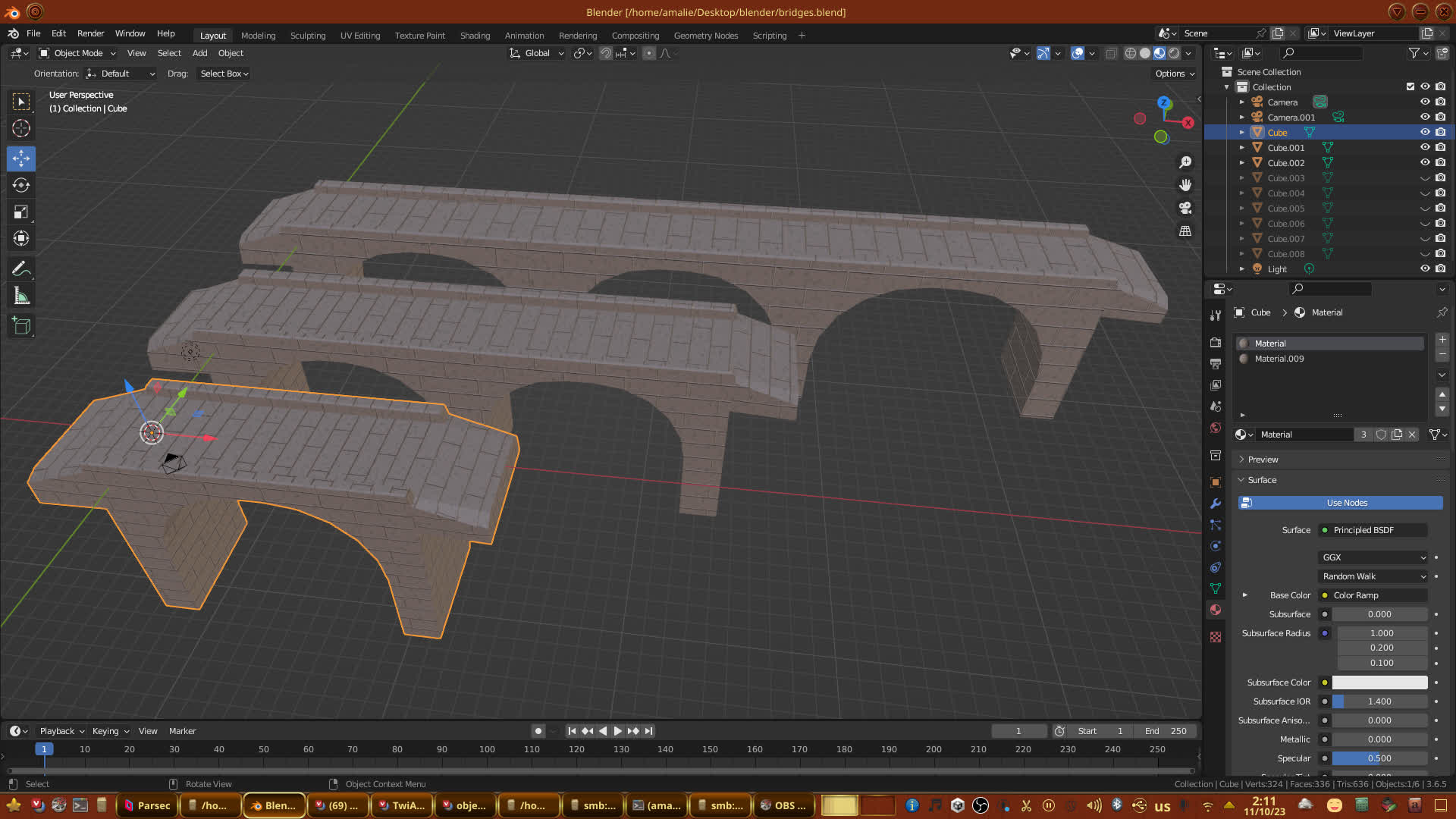
Task: Expand the Preview panel
Action: pyautogui.click(x=1263, y=460)
